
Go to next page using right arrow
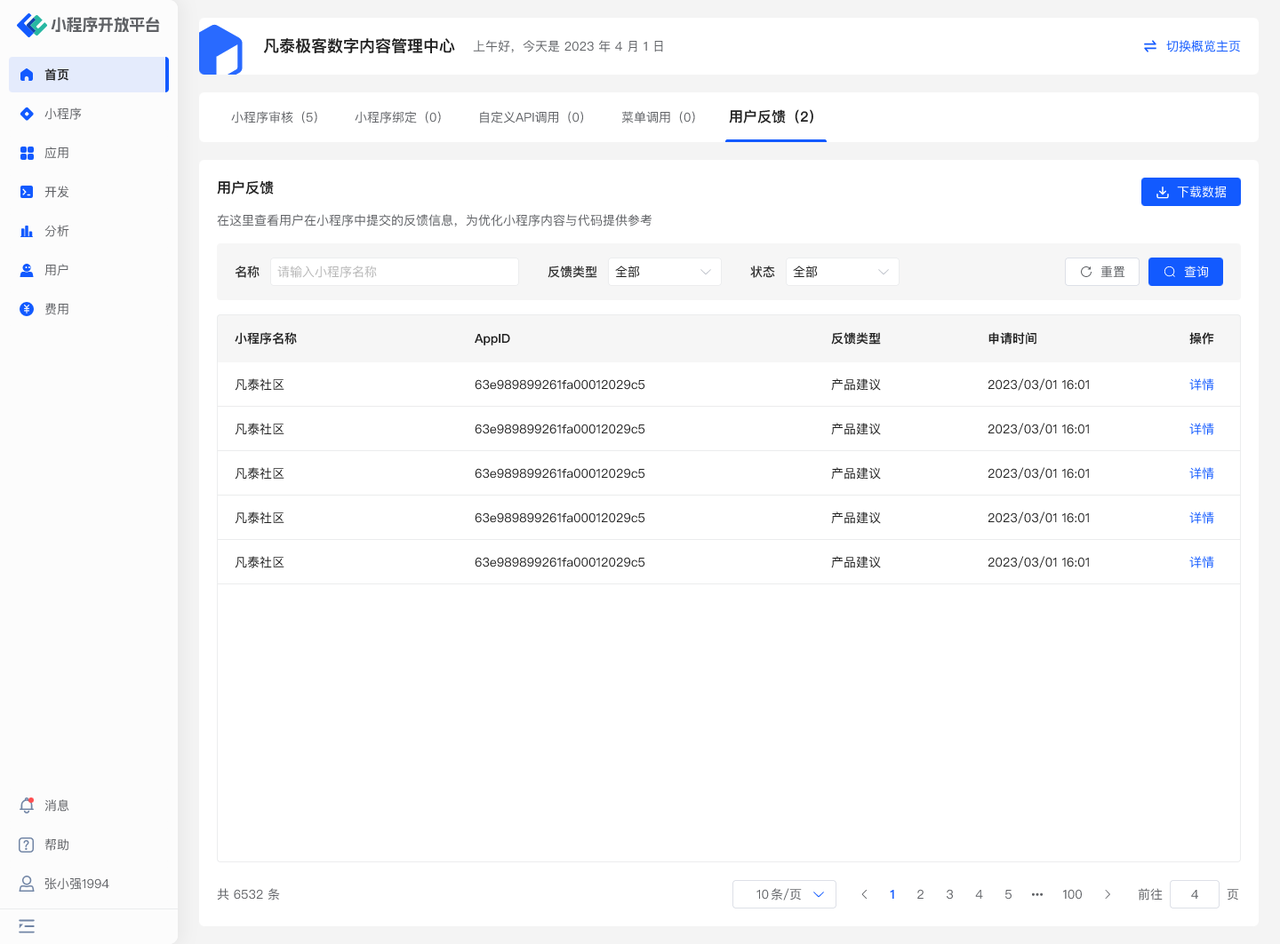(x=1107, y=894)
